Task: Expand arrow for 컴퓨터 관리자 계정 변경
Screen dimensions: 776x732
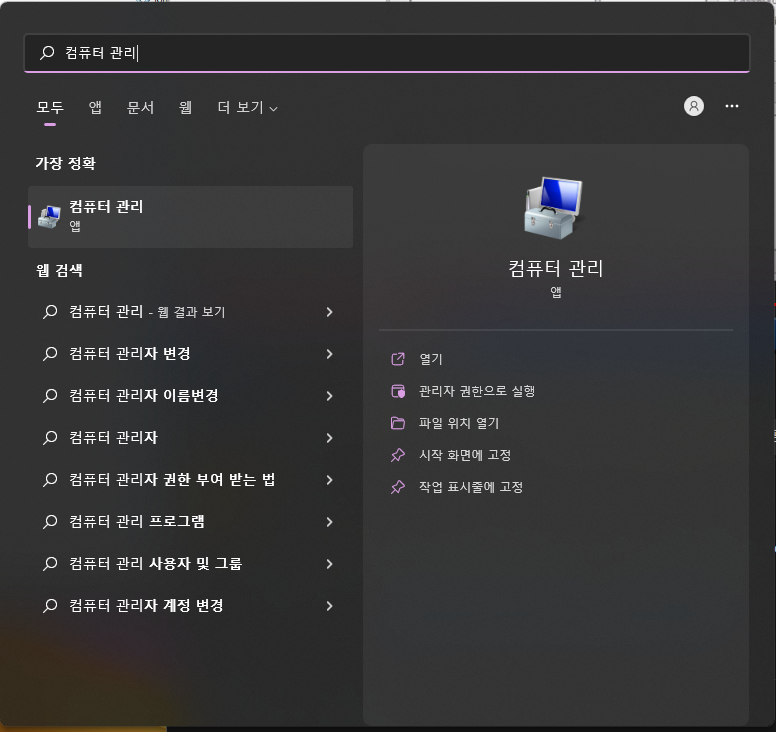Action: pos(330,606)
